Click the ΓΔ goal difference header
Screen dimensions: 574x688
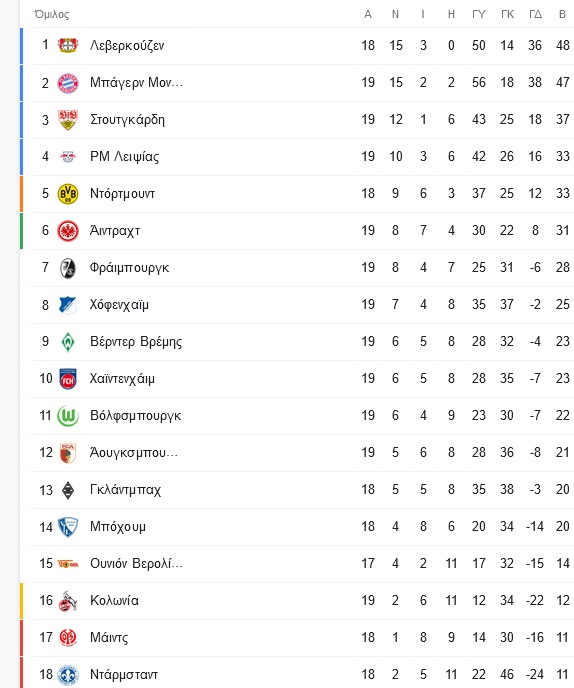535,14
